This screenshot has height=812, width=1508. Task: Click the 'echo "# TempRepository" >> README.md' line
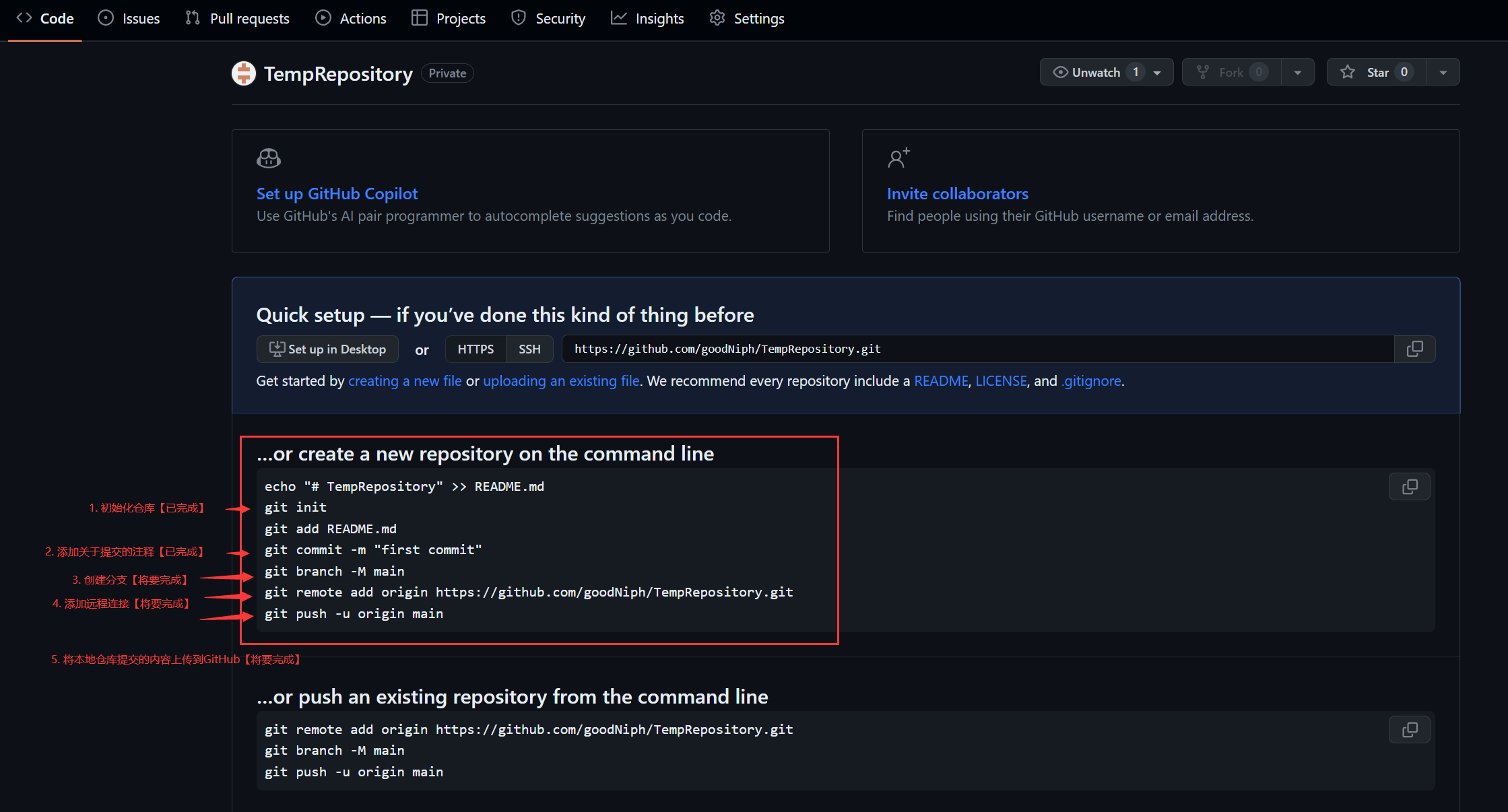[404, 487]
